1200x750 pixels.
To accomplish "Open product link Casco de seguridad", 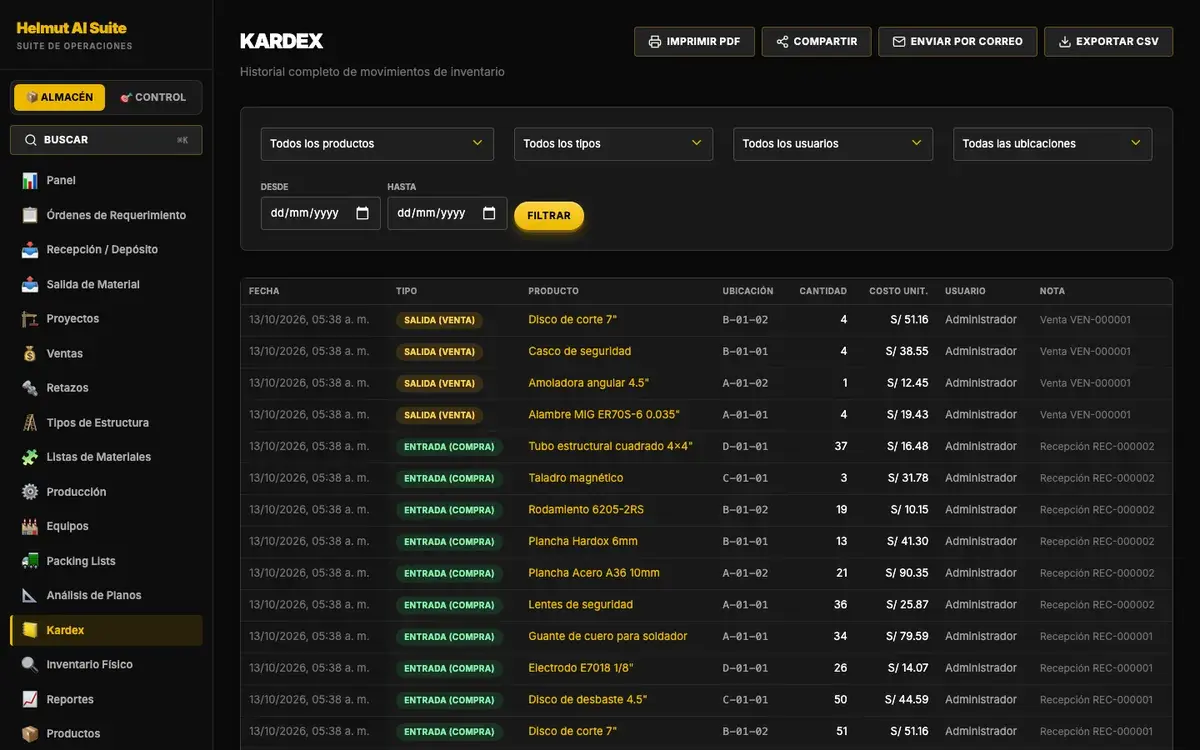I will tap(579, 352).
